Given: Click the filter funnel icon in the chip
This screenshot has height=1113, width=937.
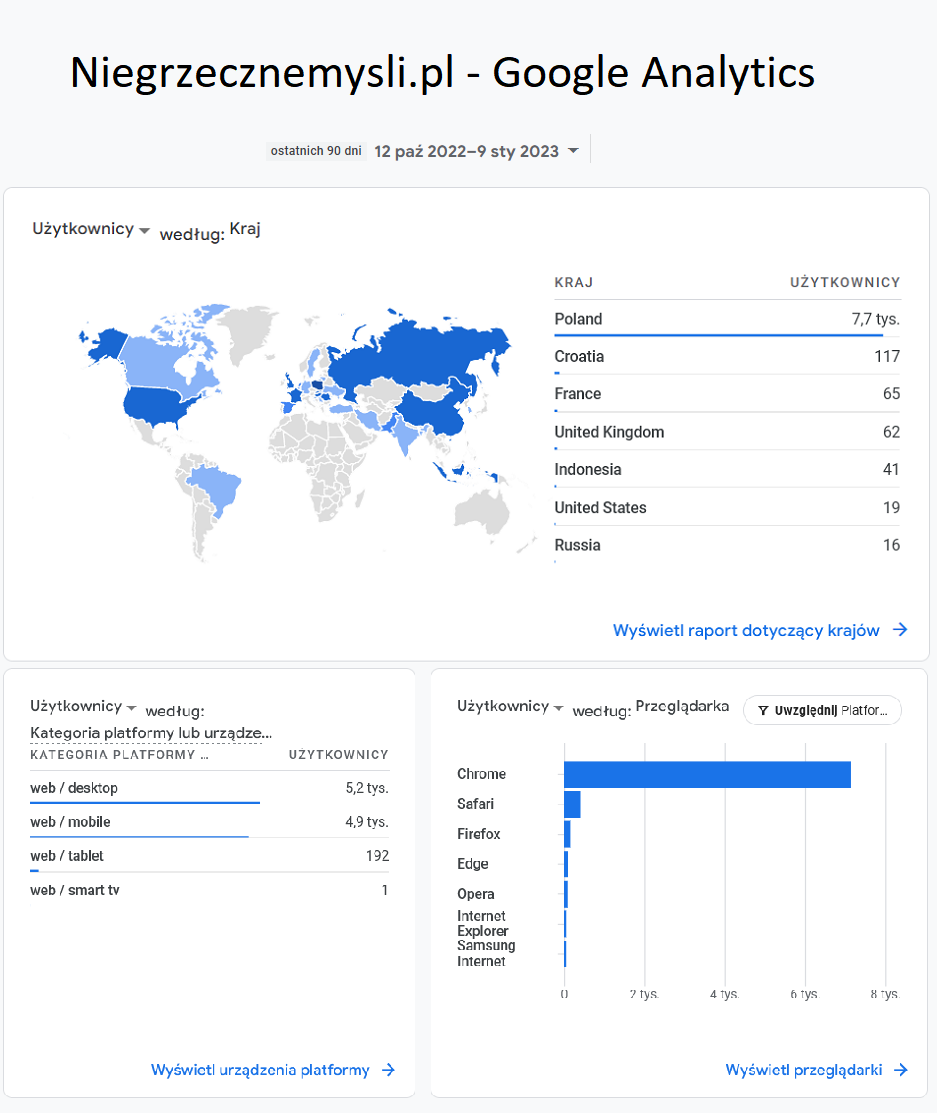Looking at the screenshot, I should pyautogui.click(x=763, y=711).
